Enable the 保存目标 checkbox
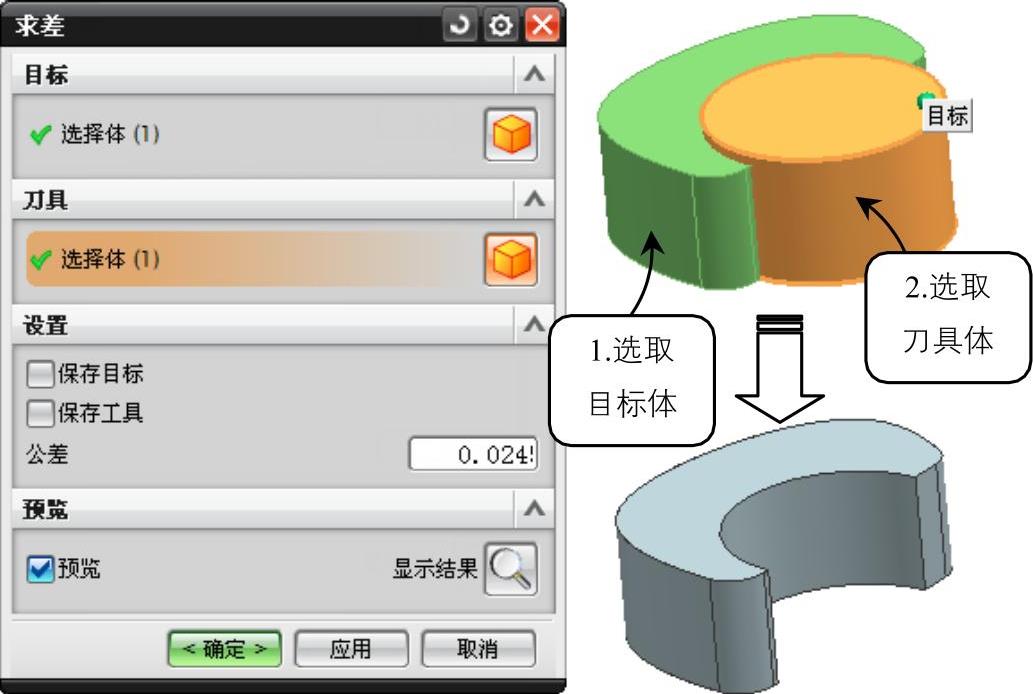 pyautogui.click(x=40, y=374)
